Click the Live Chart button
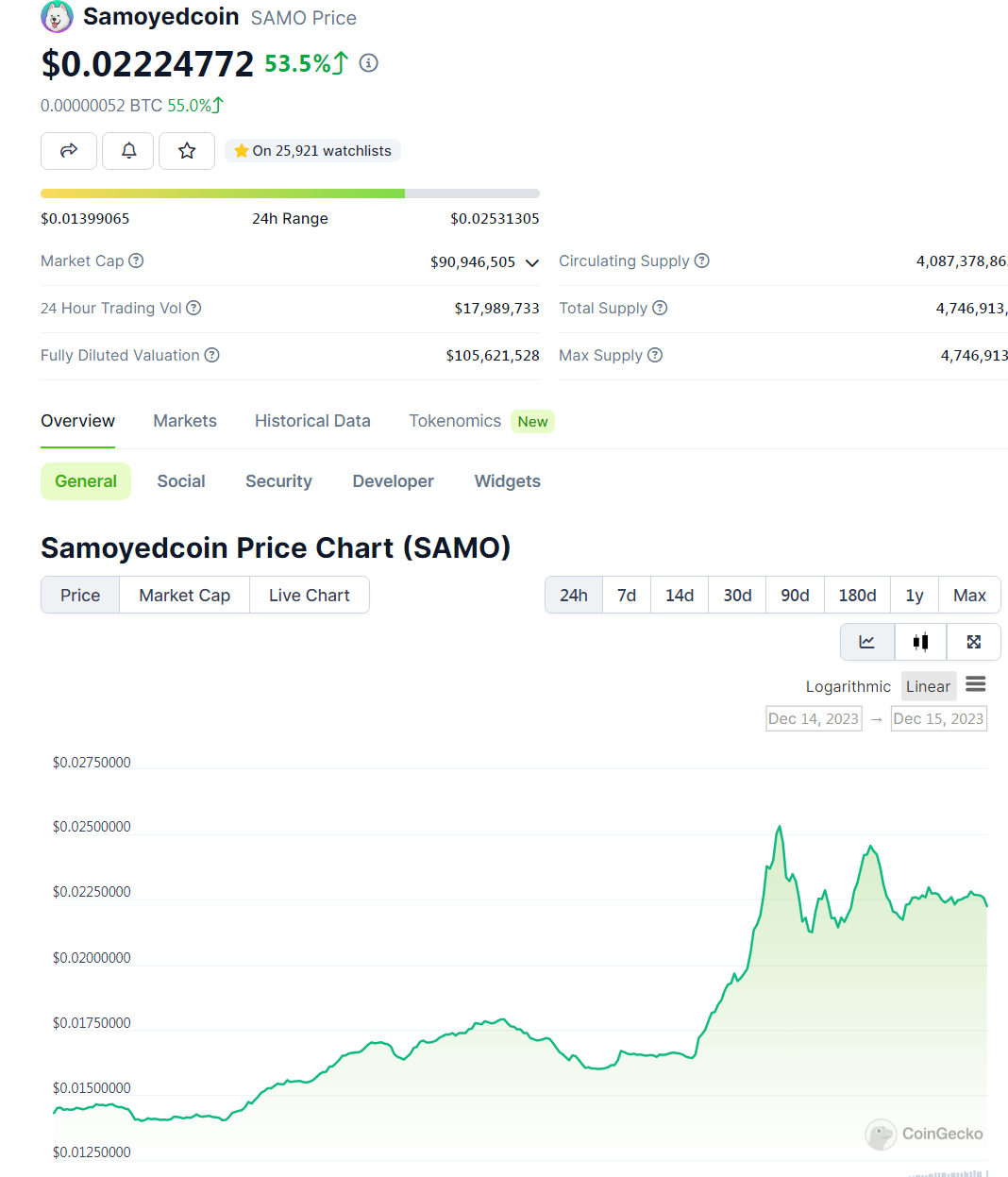This screenshot has height=1177, width=1008. 309,596
